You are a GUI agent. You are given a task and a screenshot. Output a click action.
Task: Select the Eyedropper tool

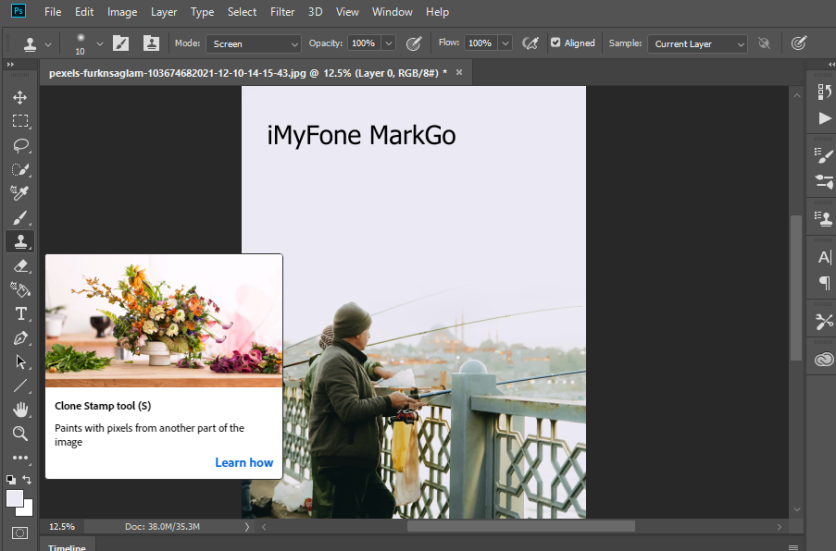(20, 193)
